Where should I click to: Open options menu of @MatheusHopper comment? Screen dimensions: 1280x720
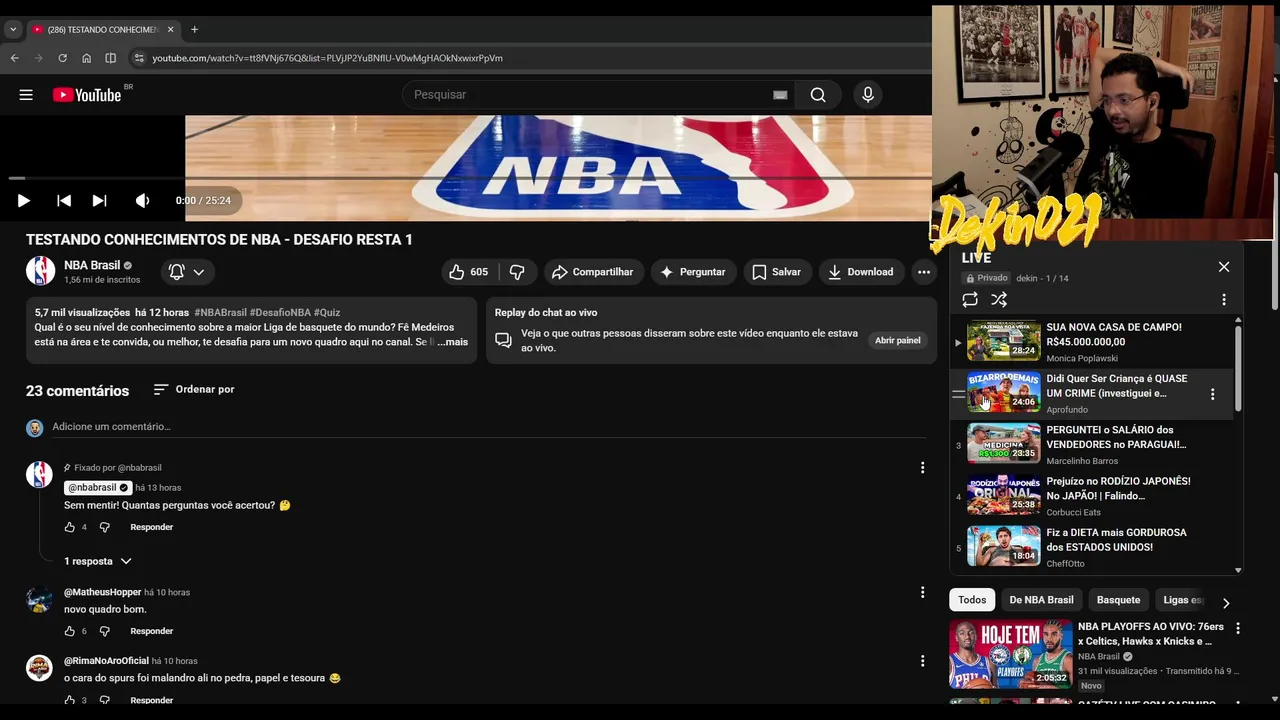click(x=922, y=593)
